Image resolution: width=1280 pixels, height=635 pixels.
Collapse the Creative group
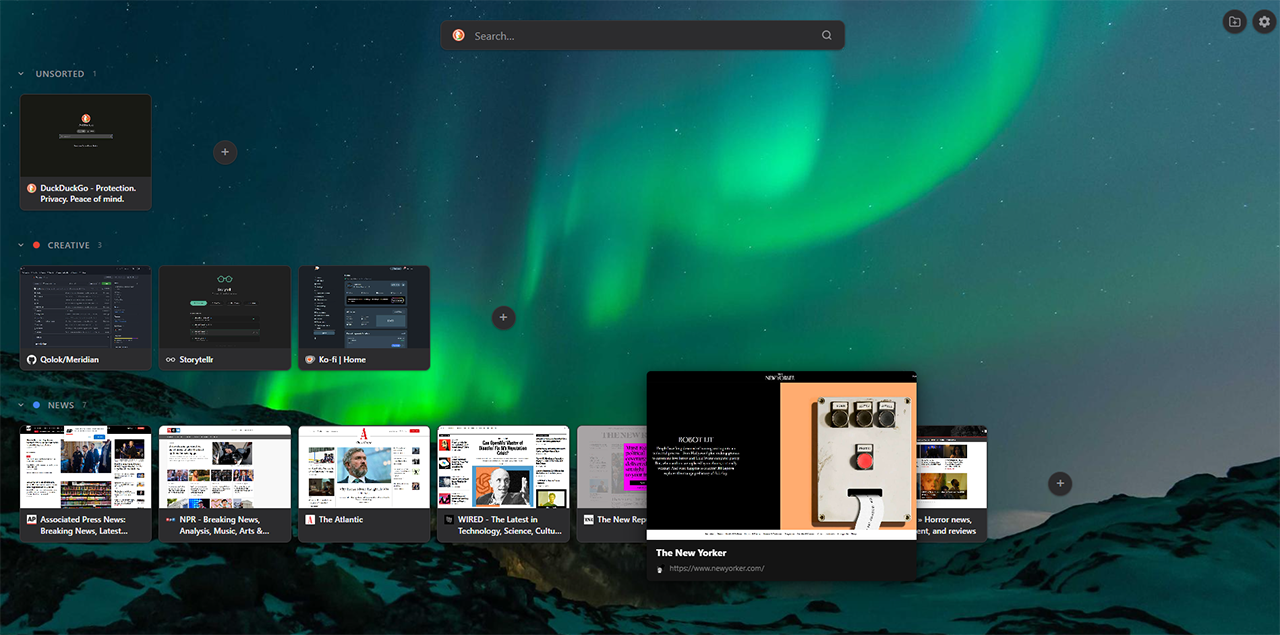click(21, 245)
